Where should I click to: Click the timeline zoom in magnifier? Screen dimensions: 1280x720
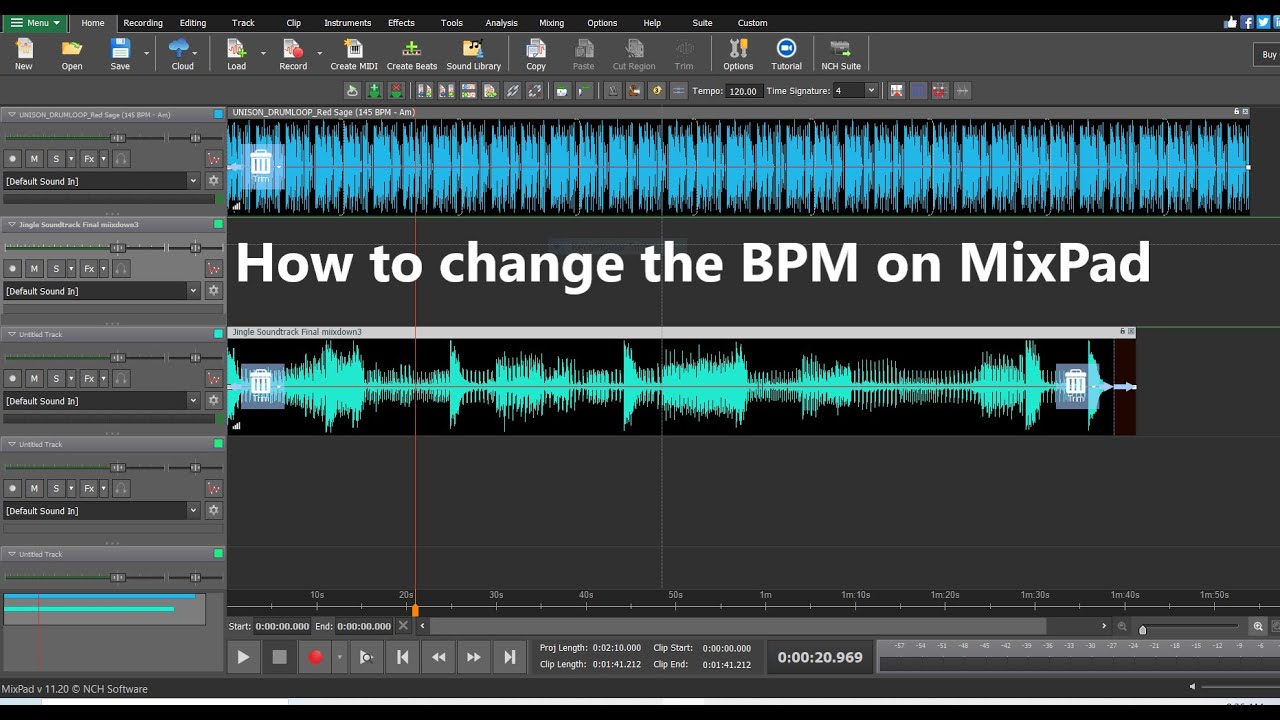[1258, 626]
